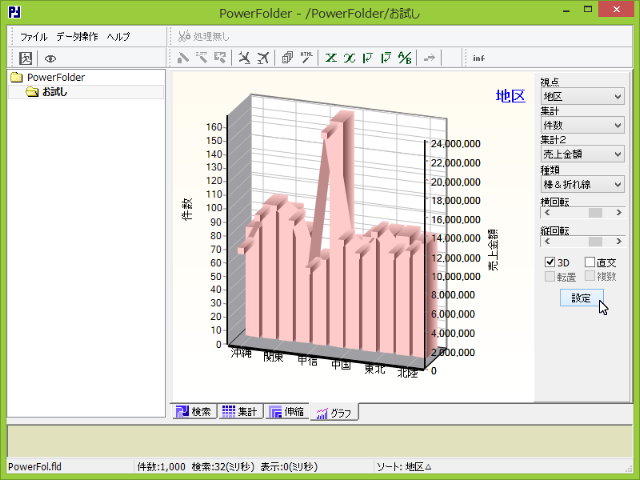The image size is (640, 480).
Task: Click the 北陸 category label on chart
Action: click(408, 373)
